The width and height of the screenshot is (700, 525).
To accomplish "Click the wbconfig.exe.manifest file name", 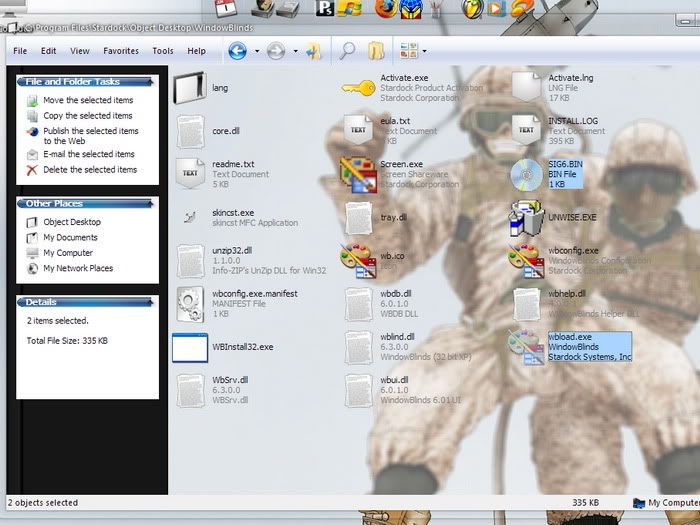I will pyautogui.click(x=255, y=294).
